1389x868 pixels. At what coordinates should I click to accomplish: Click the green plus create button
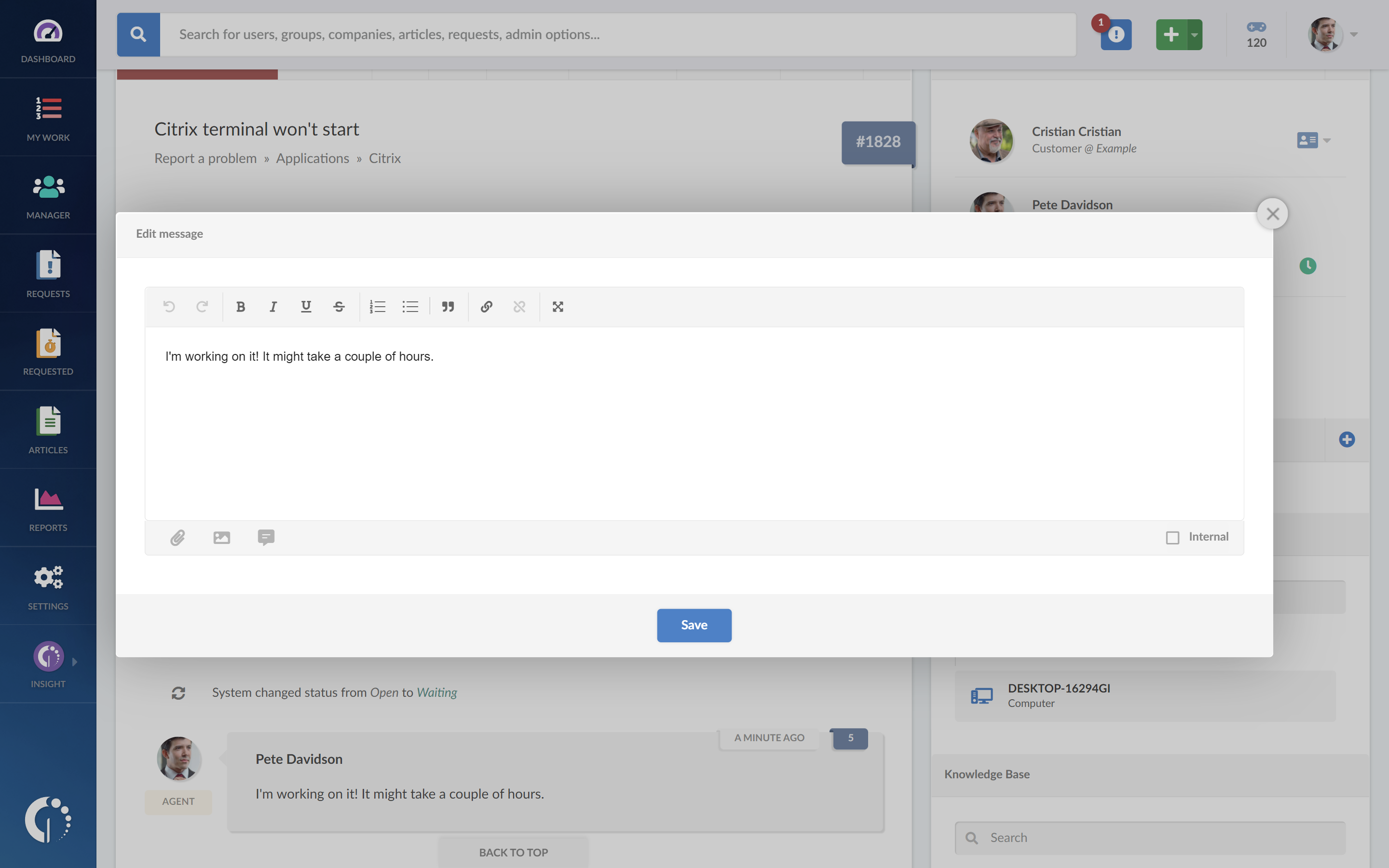coord(1171,34)
